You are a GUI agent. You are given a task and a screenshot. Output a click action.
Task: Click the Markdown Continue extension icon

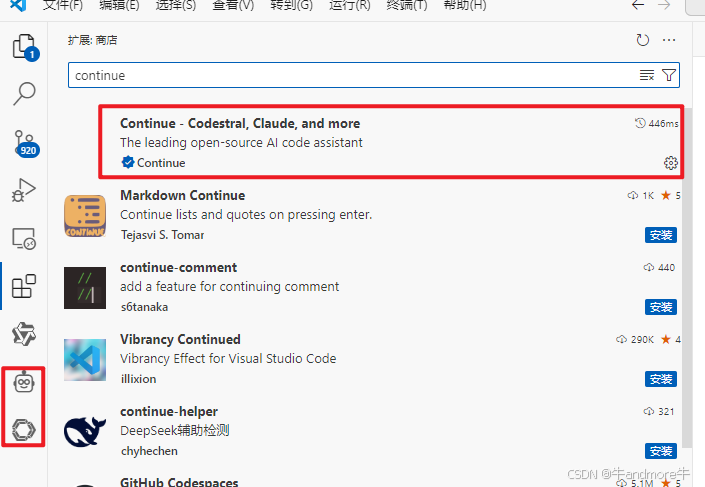[x=85, y=216]
